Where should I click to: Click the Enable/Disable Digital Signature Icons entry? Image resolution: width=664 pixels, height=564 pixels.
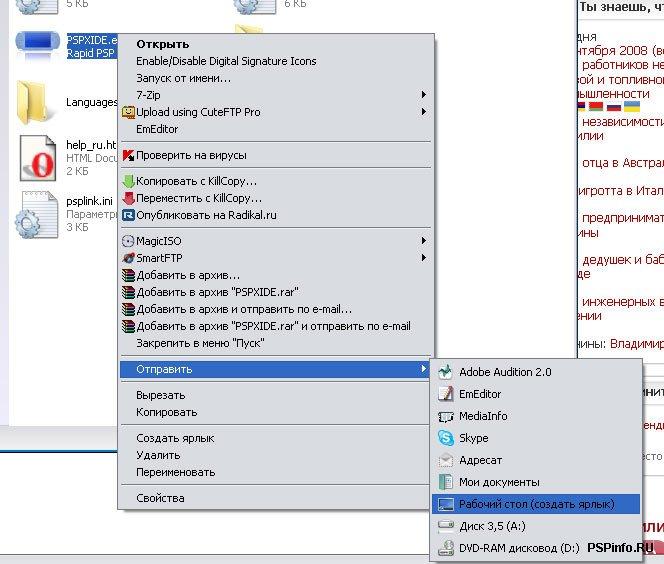pos(226,61)
